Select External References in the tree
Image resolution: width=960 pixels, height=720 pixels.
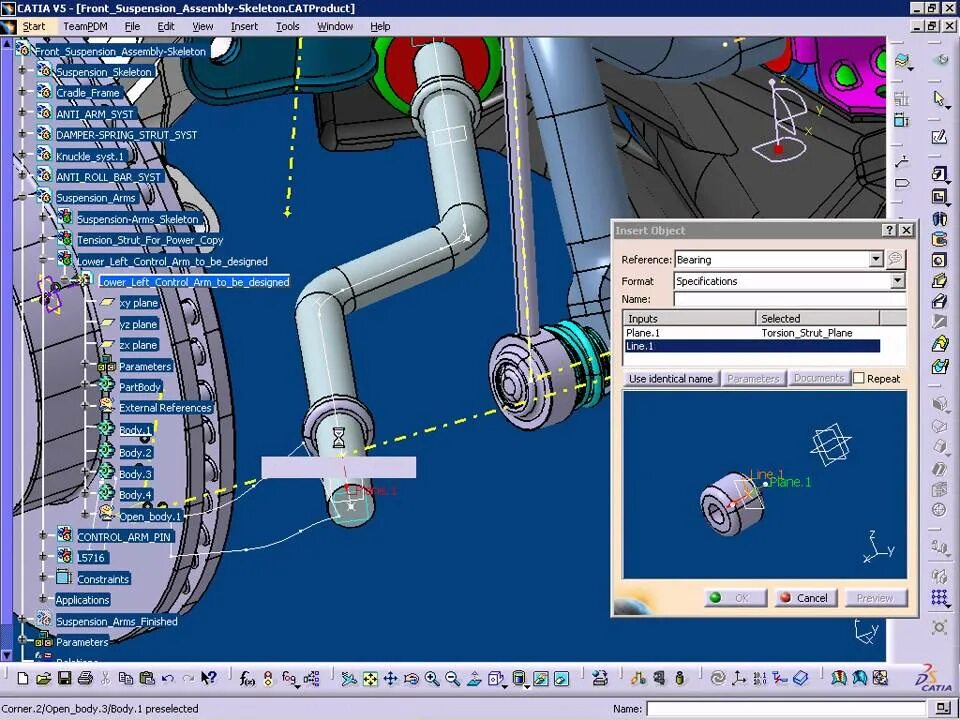pos(165,408)
